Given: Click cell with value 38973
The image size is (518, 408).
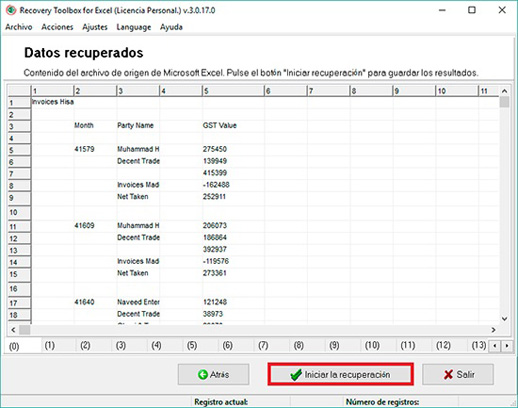Looking at the screenshot, I should click(233, 314).
